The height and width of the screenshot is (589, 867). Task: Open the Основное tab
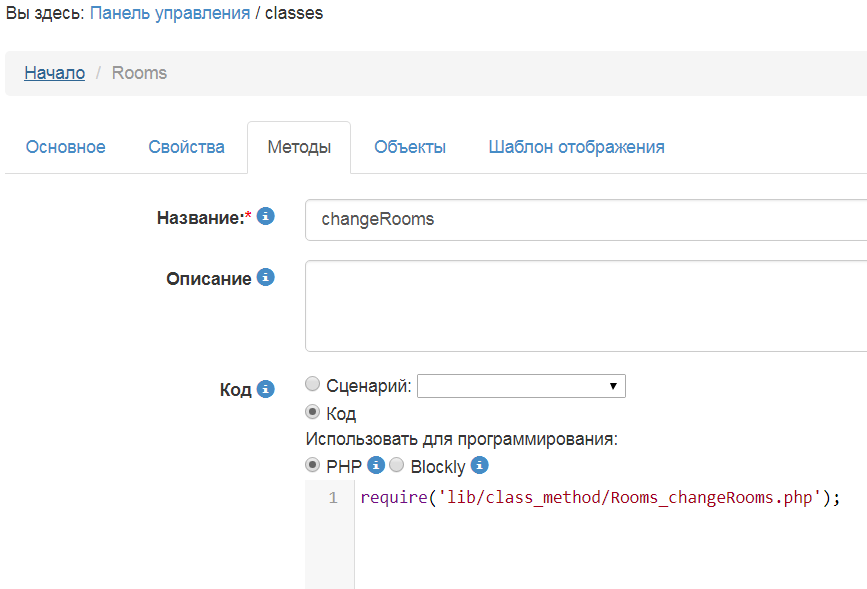click(x=66, y=147)
